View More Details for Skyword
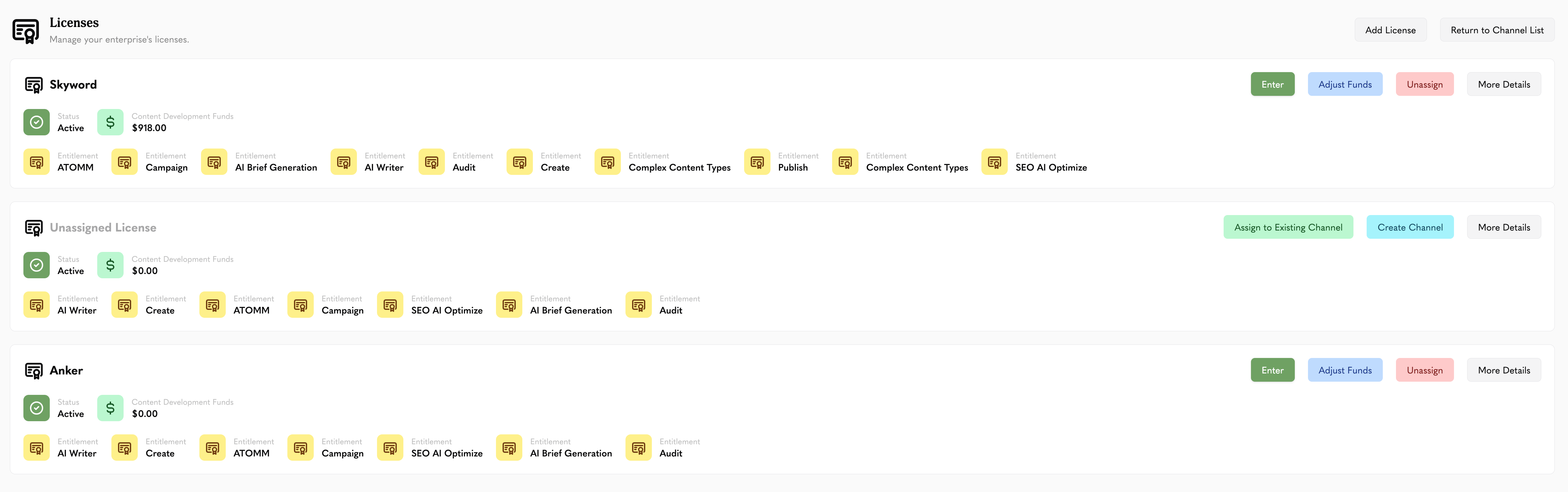This screenshot has height=492, width=1568. click(x=1503, y=85)
